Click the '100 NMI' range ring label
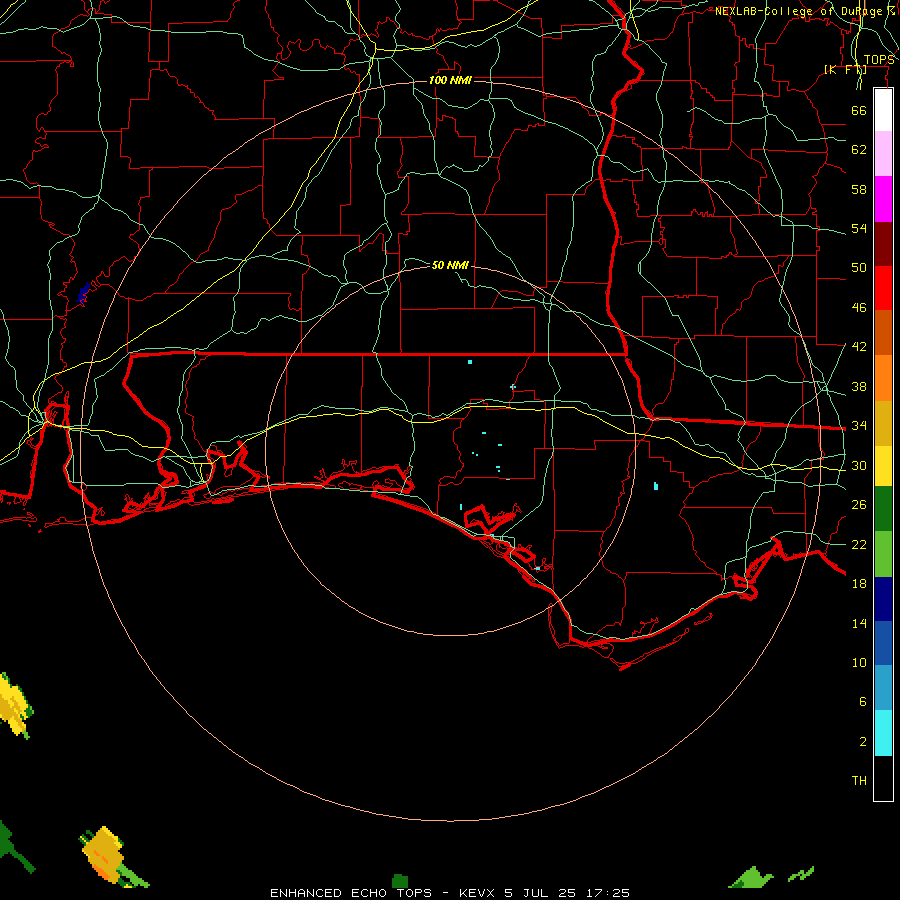The image size is (900, 900). [450, 80]
